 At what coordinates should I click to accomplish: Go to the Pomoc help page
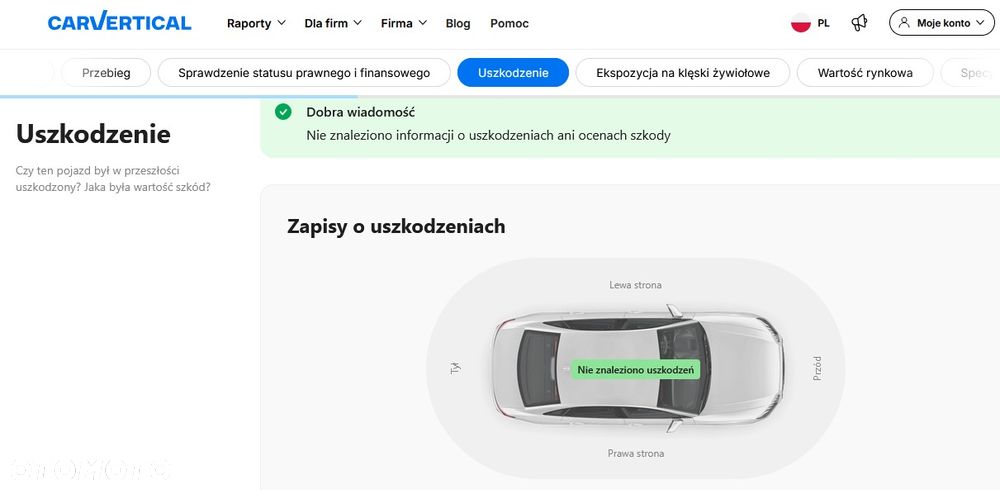510,23
